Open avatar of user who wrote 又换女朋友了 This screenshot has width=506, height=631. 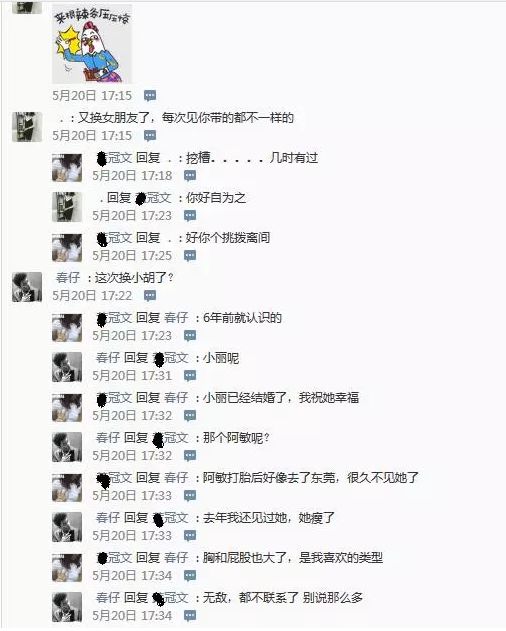[x=27, y=127]
